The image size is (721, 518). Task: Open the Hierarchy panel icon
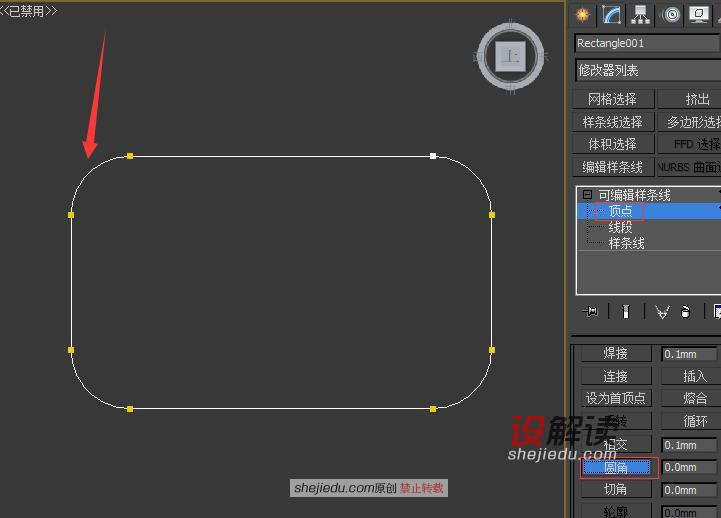click(640, 15)
